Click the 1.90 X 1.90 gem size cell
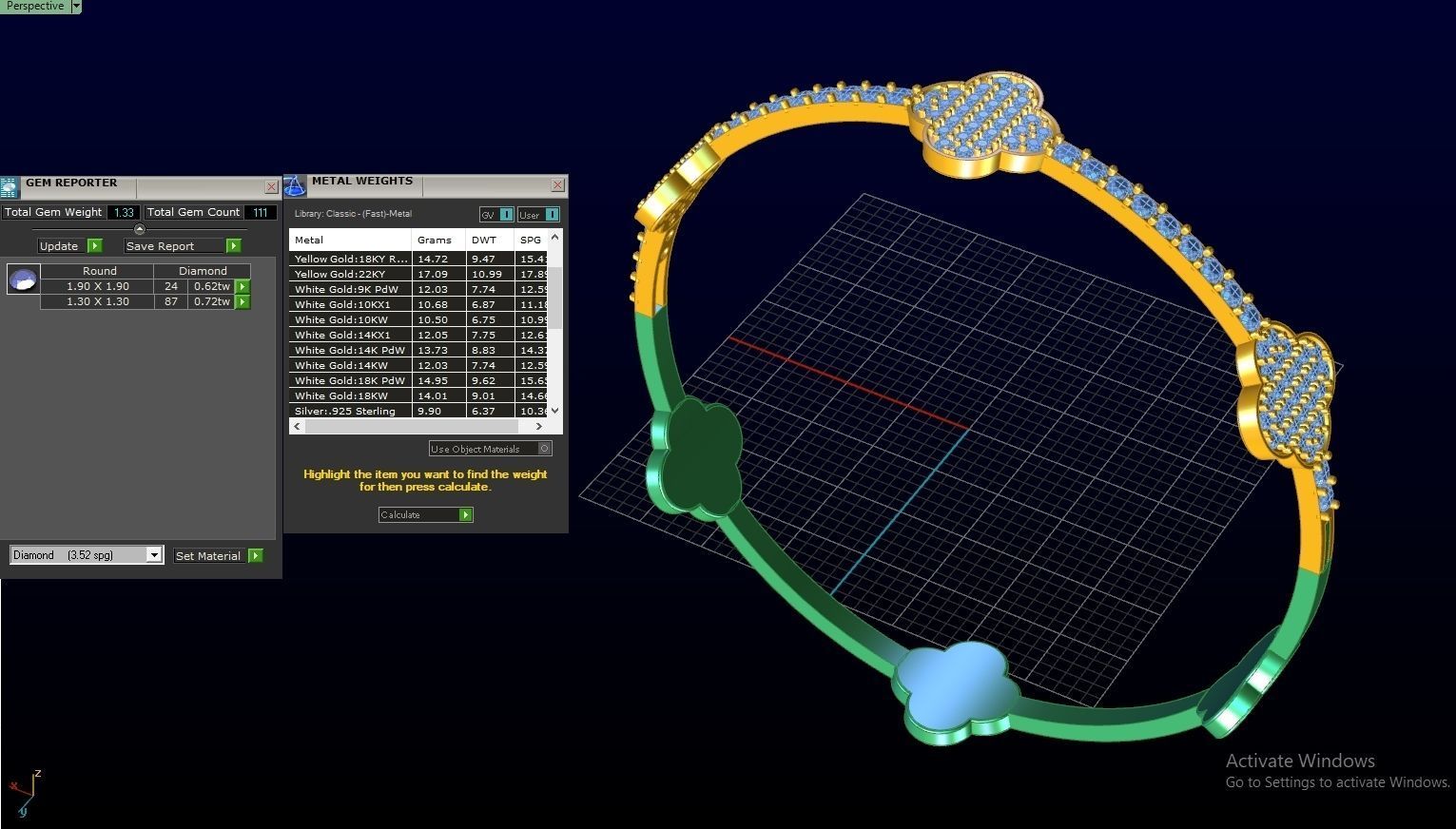Screen dimensions: 1456x829 point(97,286)
